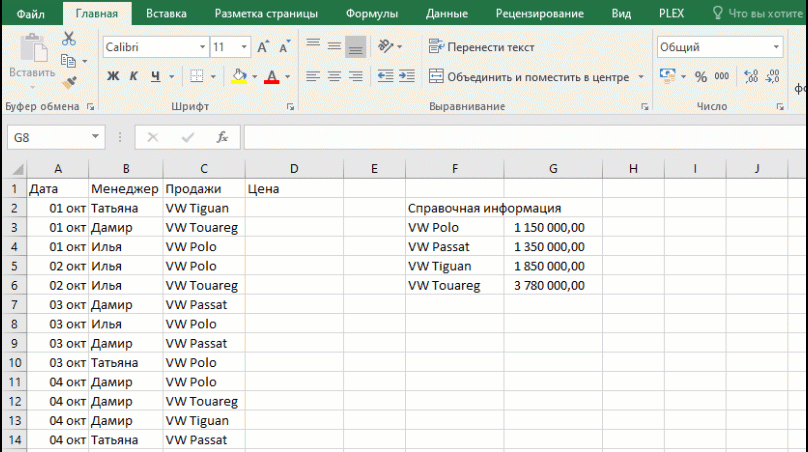Screen dimensions: 808x452
Task: Toggle bold Ж formatting
Action: coord(113,76)
